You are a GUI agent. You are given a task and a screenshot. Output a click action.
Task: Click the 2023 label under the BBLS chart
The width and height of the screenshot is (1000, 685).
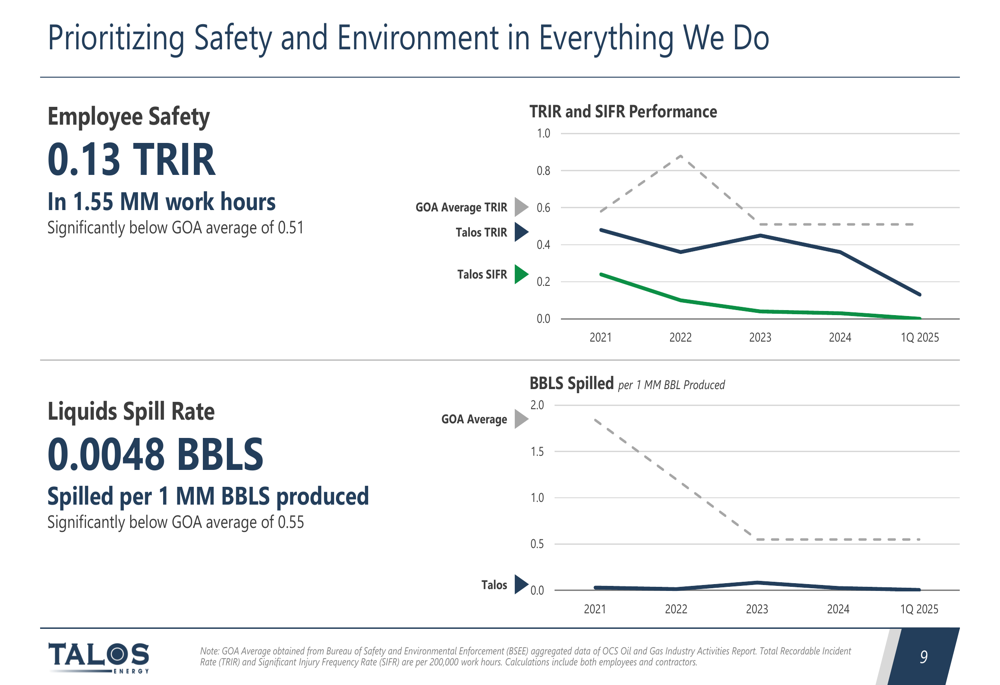pyautogui.click(x=757, y=609)
